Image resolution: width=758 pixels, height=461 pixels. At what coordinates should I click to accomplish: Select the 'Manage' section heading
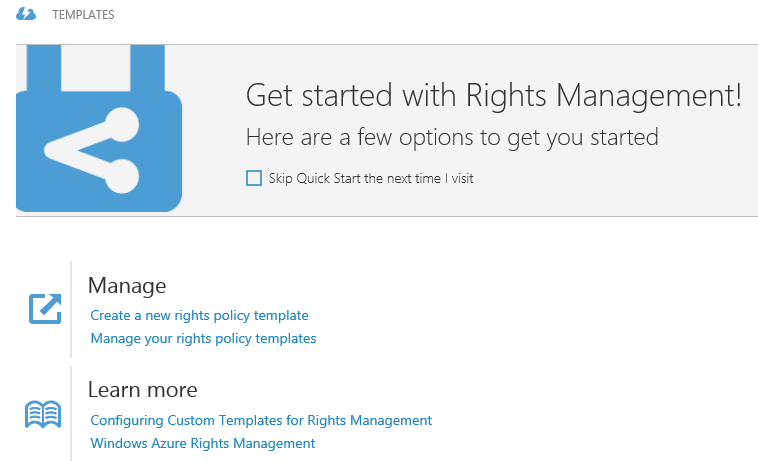[127, 287]
